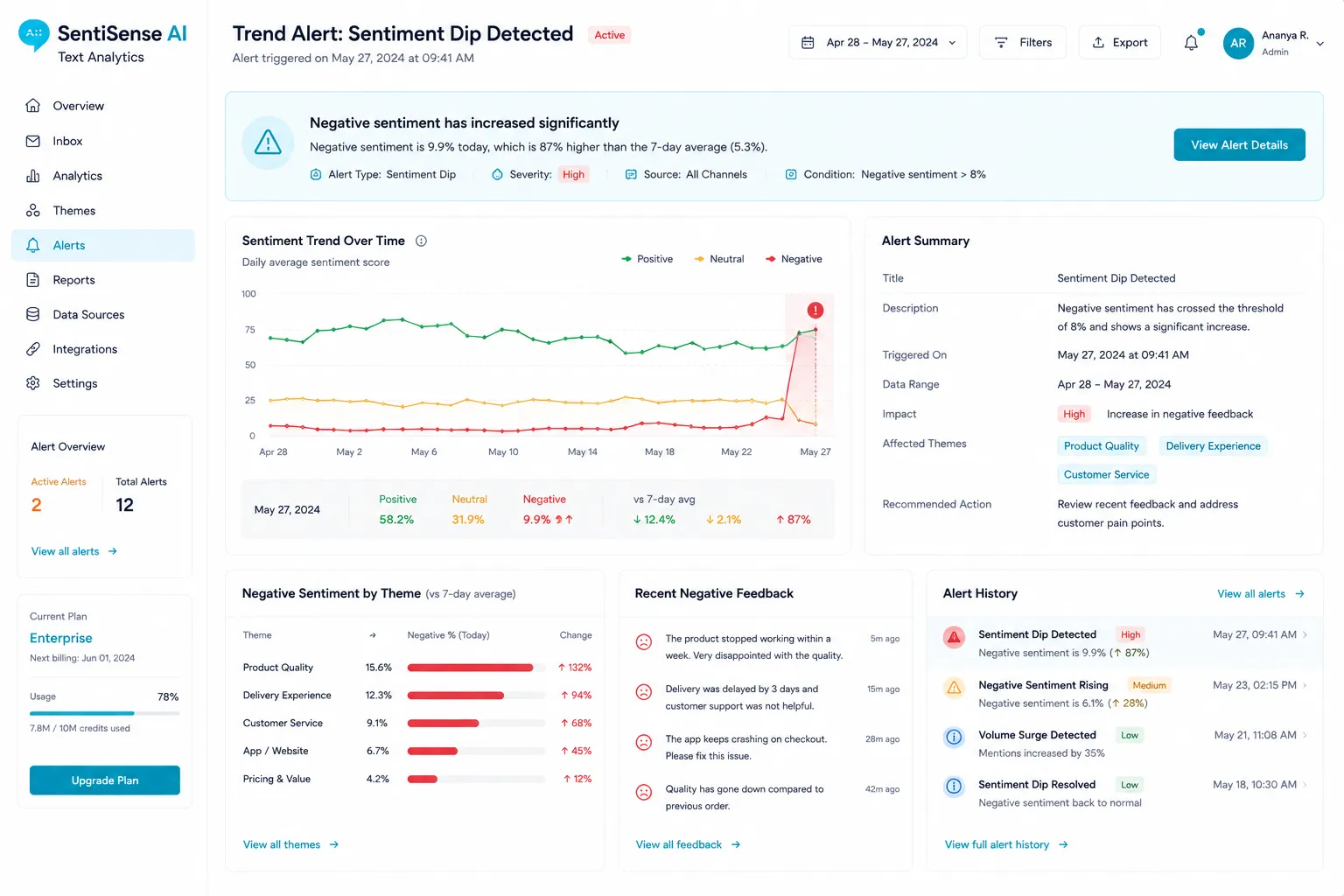Open Inbox in the sidebar
Image resolution: width=1344 pixels, height=896 pixels.
pyautogui.click(x=103, y=141)
